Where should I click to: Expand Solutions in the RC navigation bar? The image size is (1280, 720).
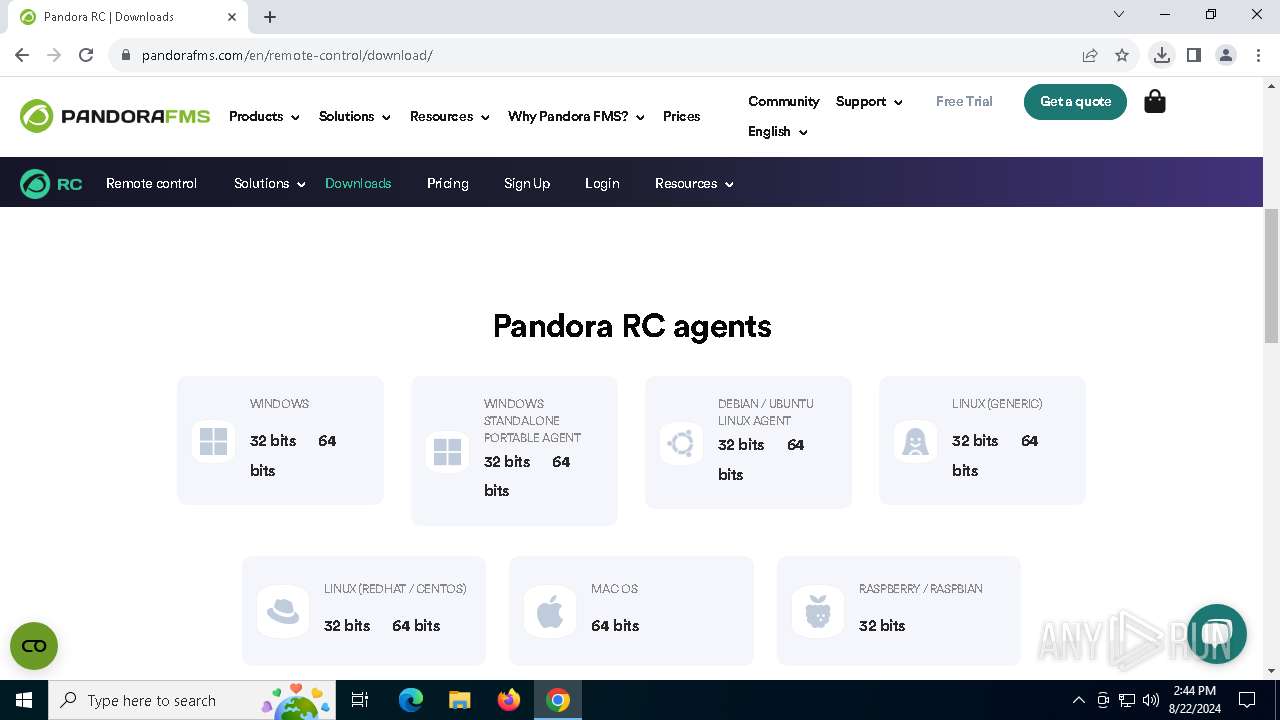click(x=269, y=184)
